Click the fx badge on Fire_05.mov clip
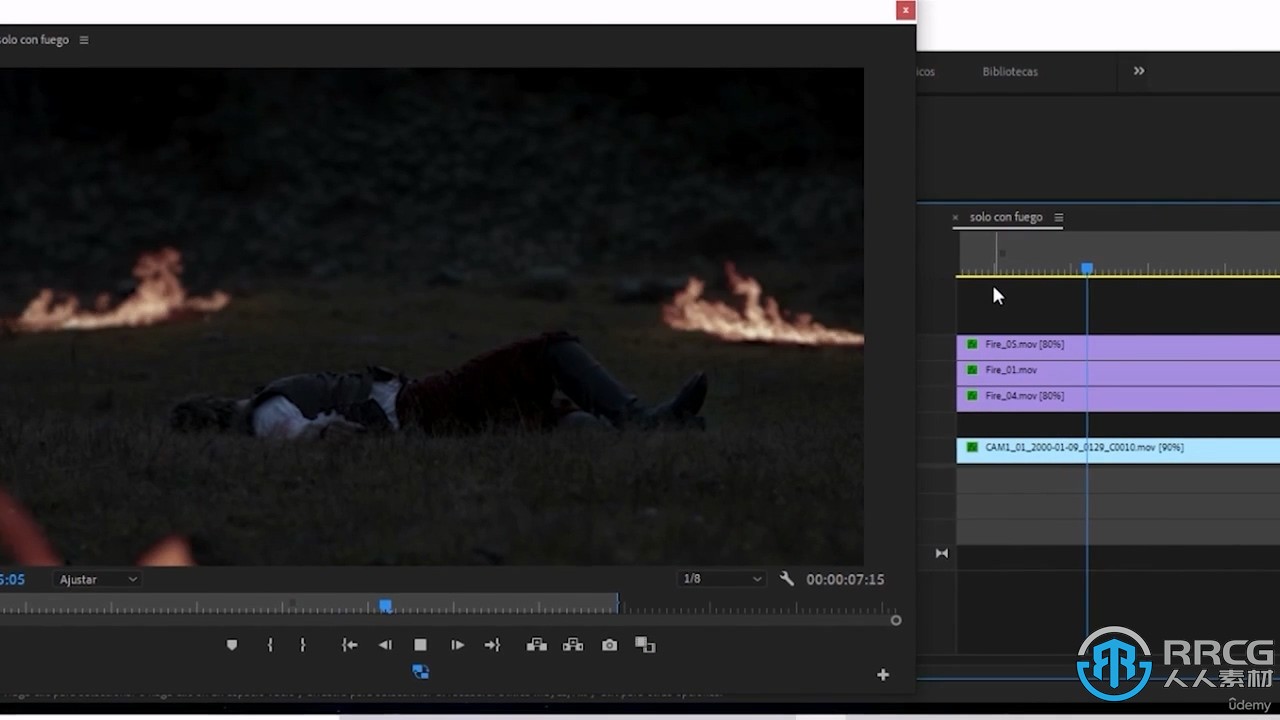 pos(972,344)
